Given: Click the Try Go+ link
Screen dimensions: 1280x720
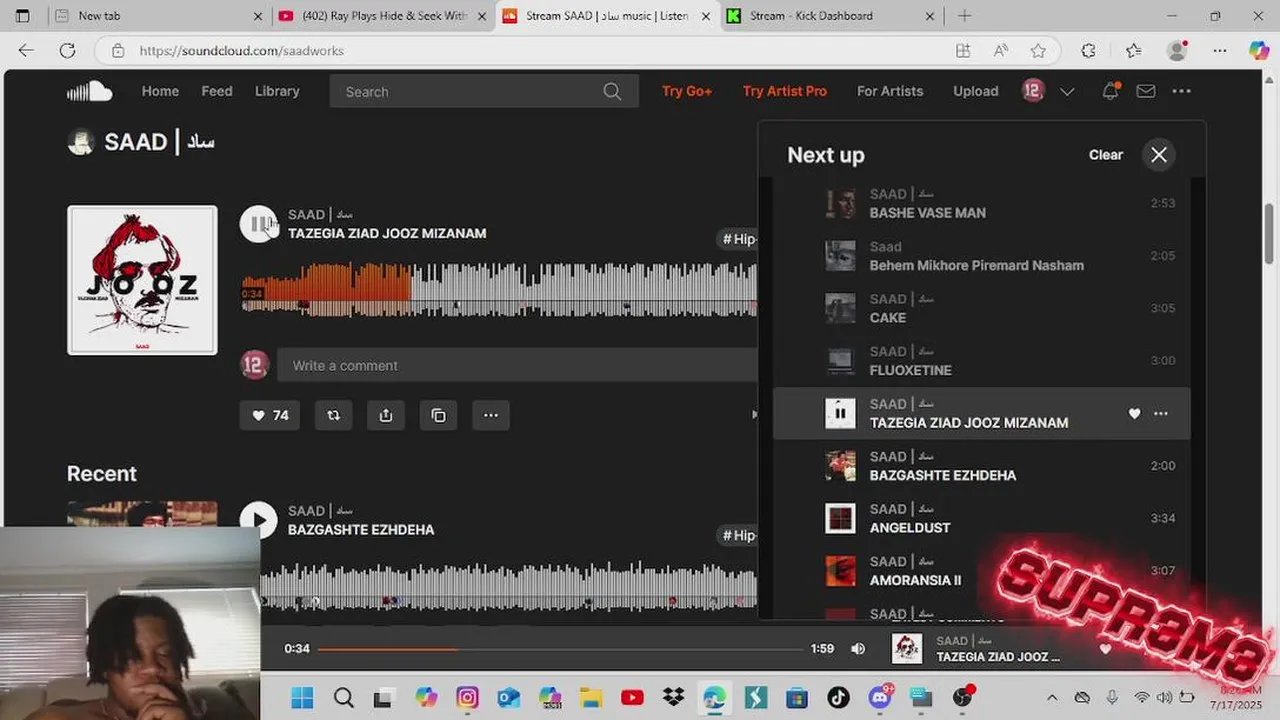Looking at the screenshot, I should pos(687,91).
